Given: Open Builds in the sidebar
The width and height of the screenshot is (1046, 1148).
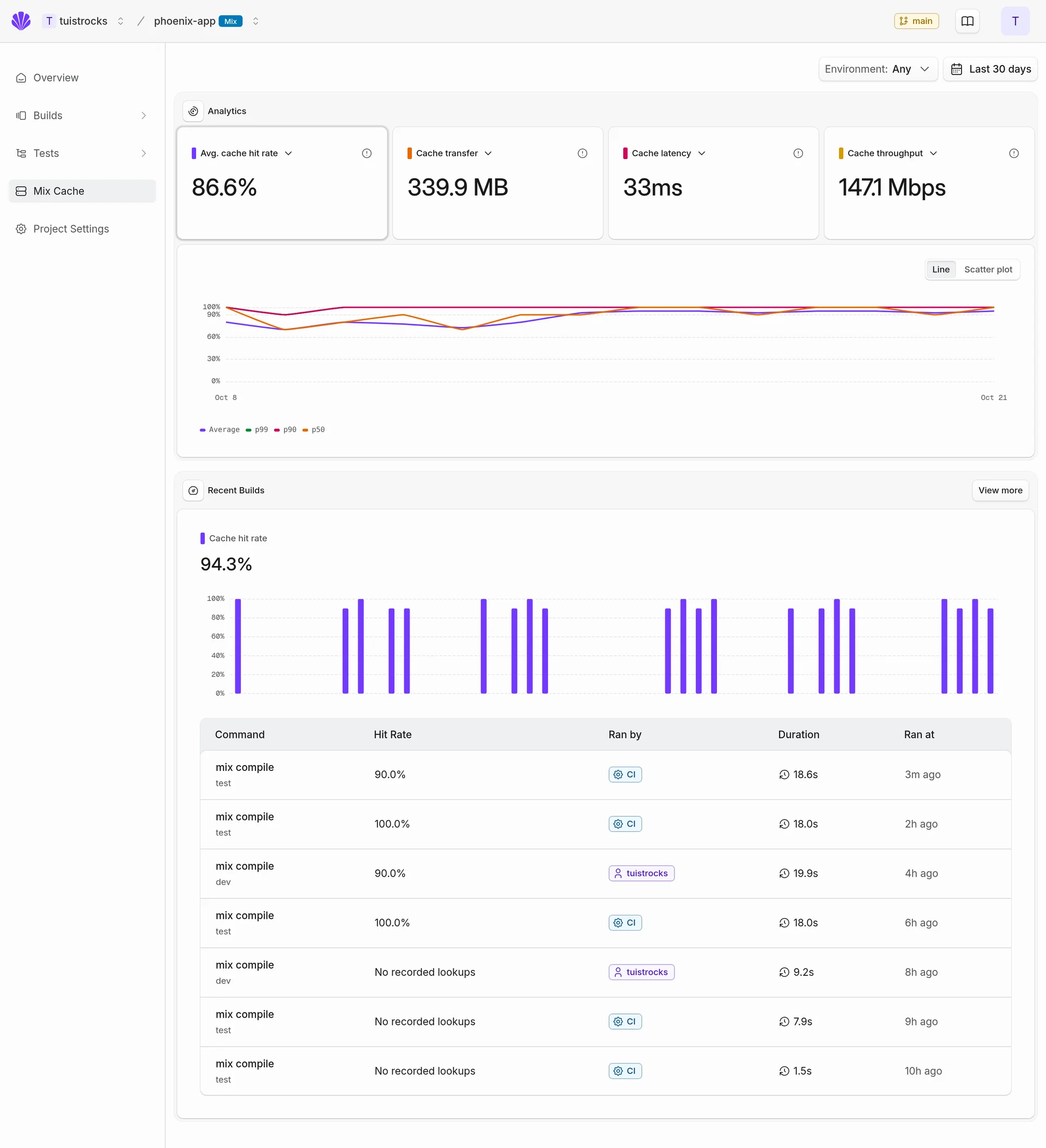Looking at the screenshot, I should (x=82, y=116).
